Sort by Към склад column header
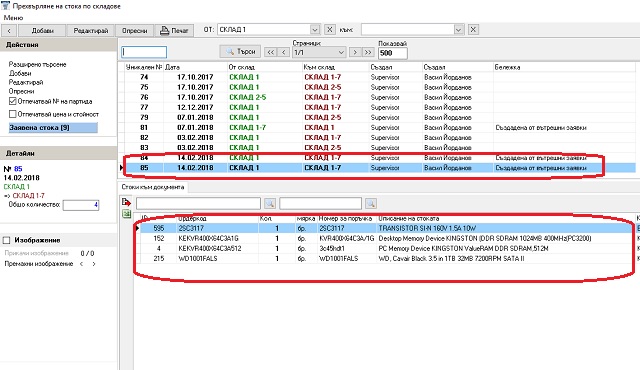640x370 pixels. 335,67
